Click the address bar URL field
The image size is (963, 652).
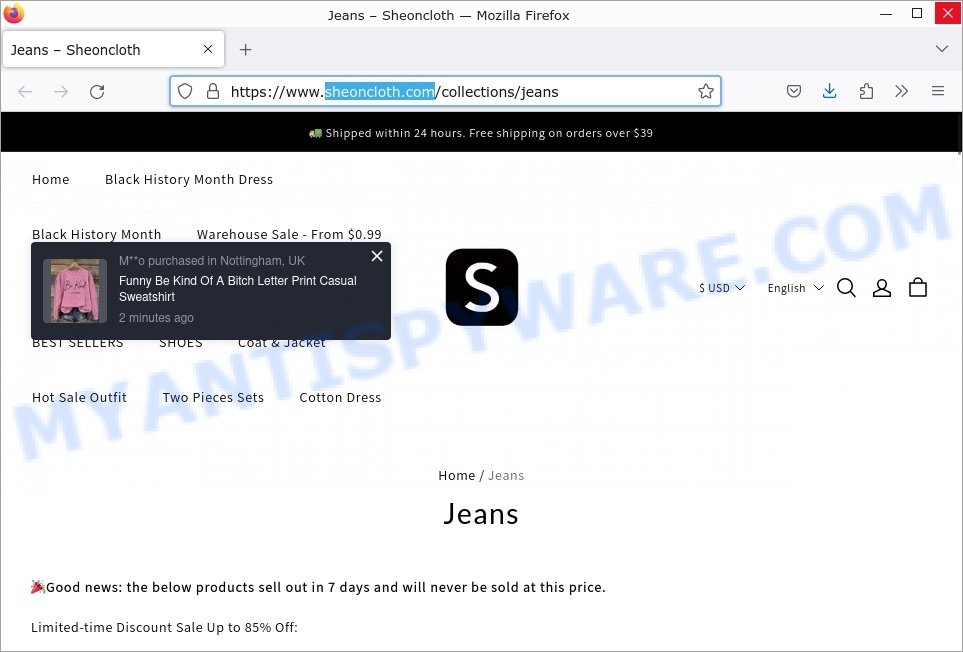click(445, 91)
